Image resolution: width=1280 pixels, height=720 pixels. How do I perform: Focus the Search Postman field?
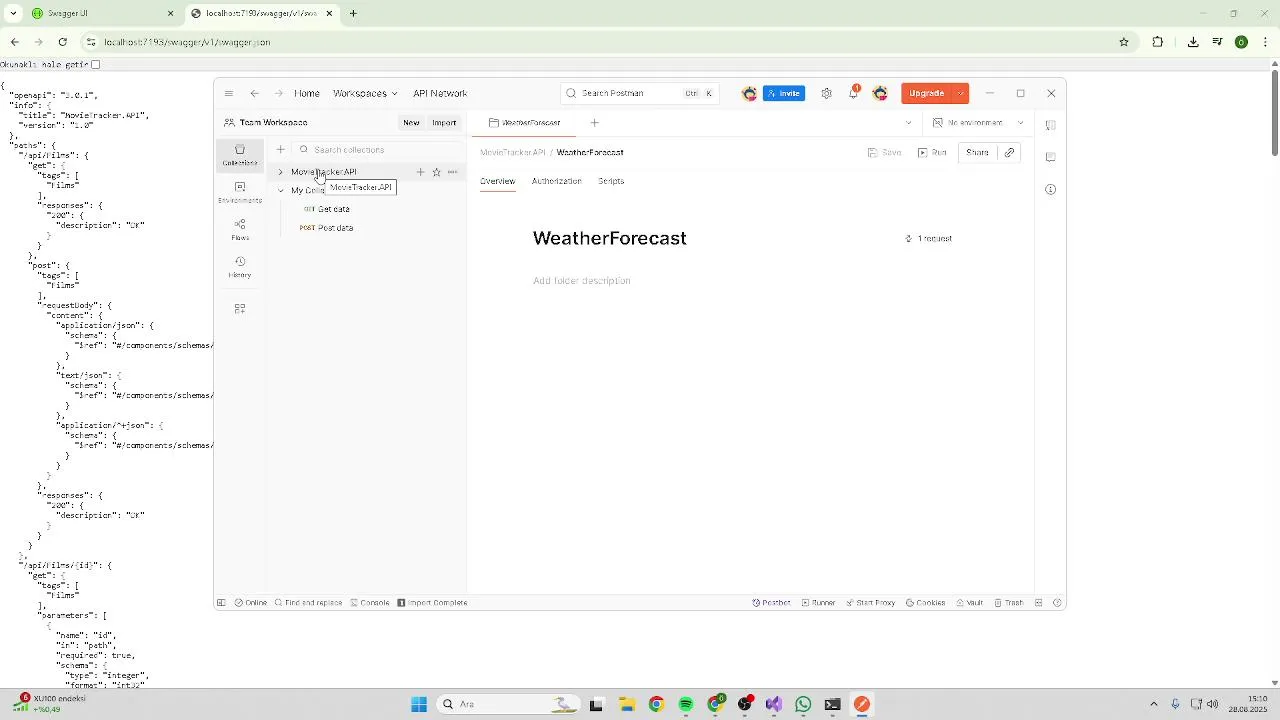640,93
